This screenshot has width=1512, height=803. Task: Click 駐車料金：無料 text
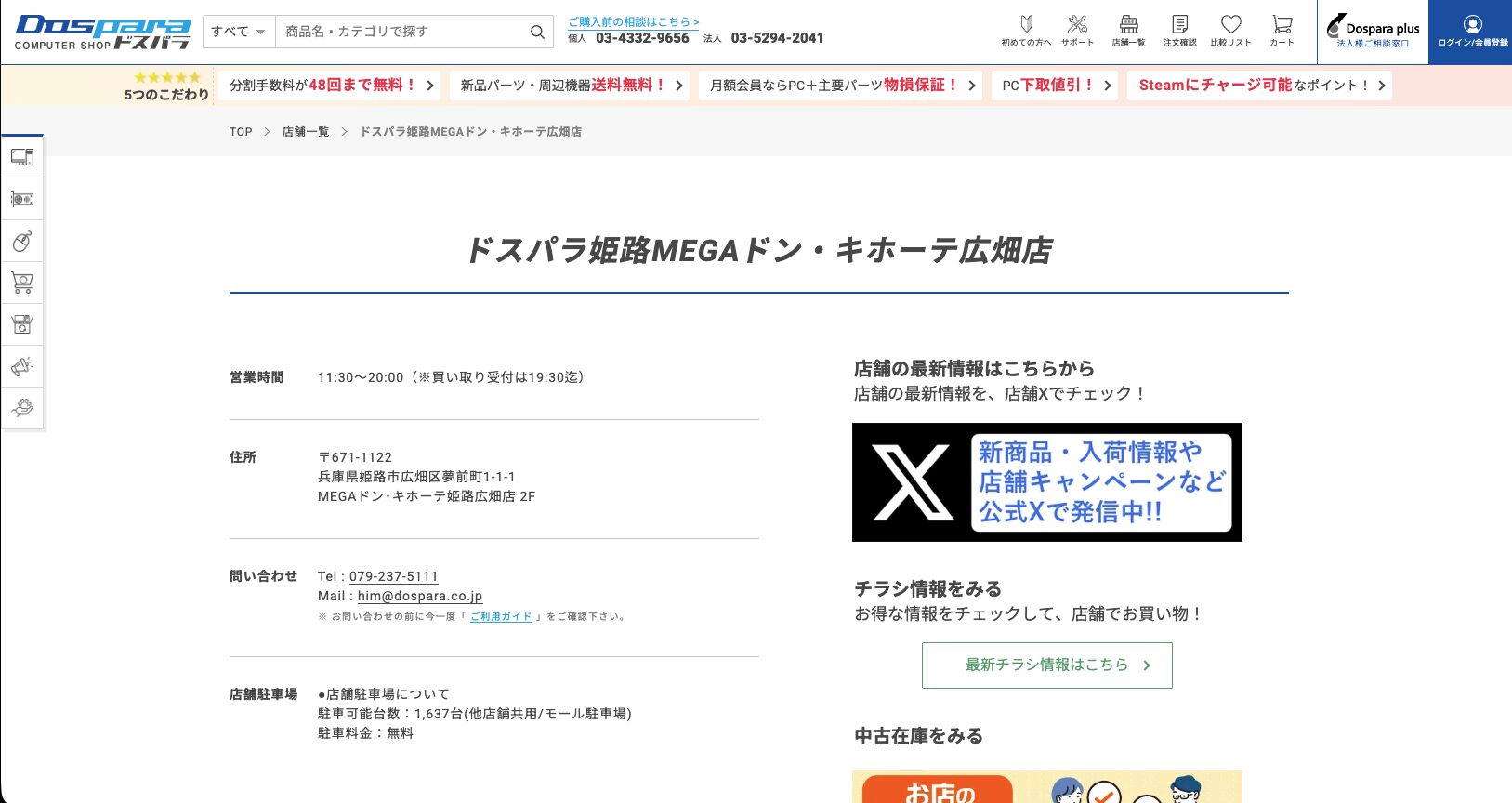(365, 733)
